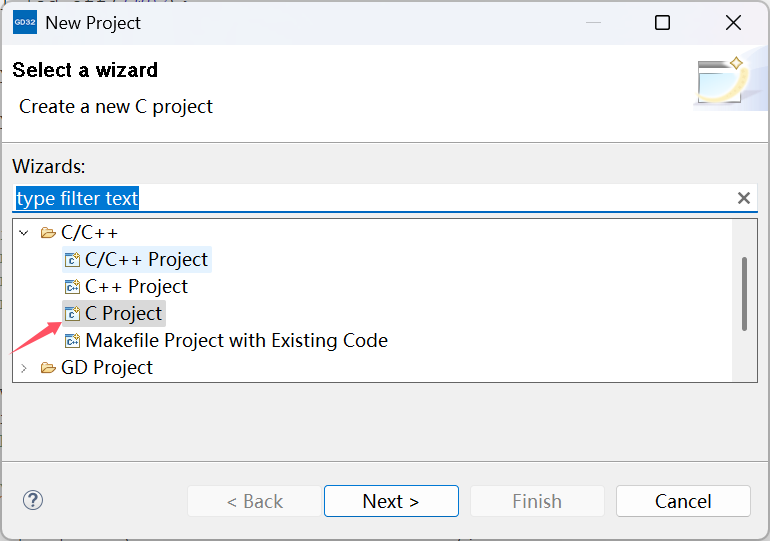Collapse the C/C++ tree category
Viewport: 770px width, 541px height.
24,233
